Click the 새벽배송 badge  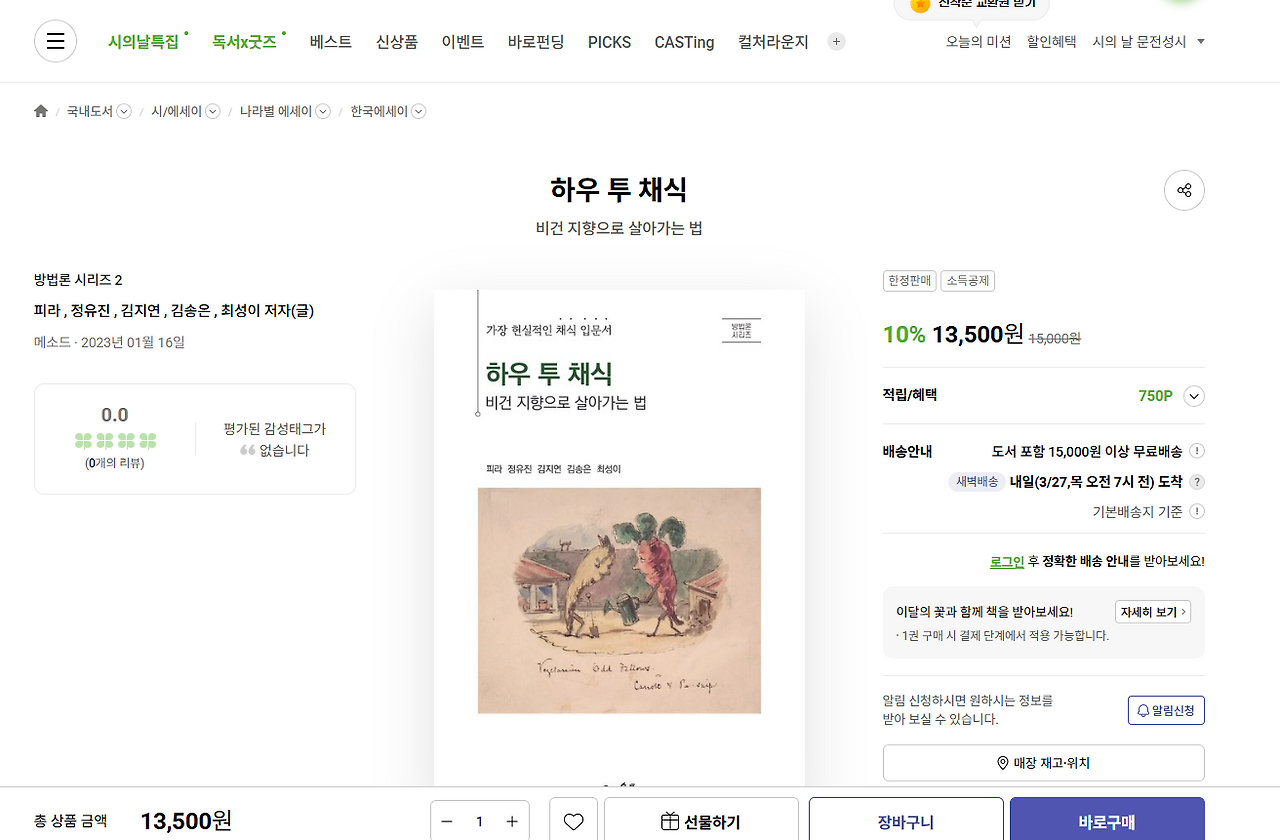[x=977, y=482]
